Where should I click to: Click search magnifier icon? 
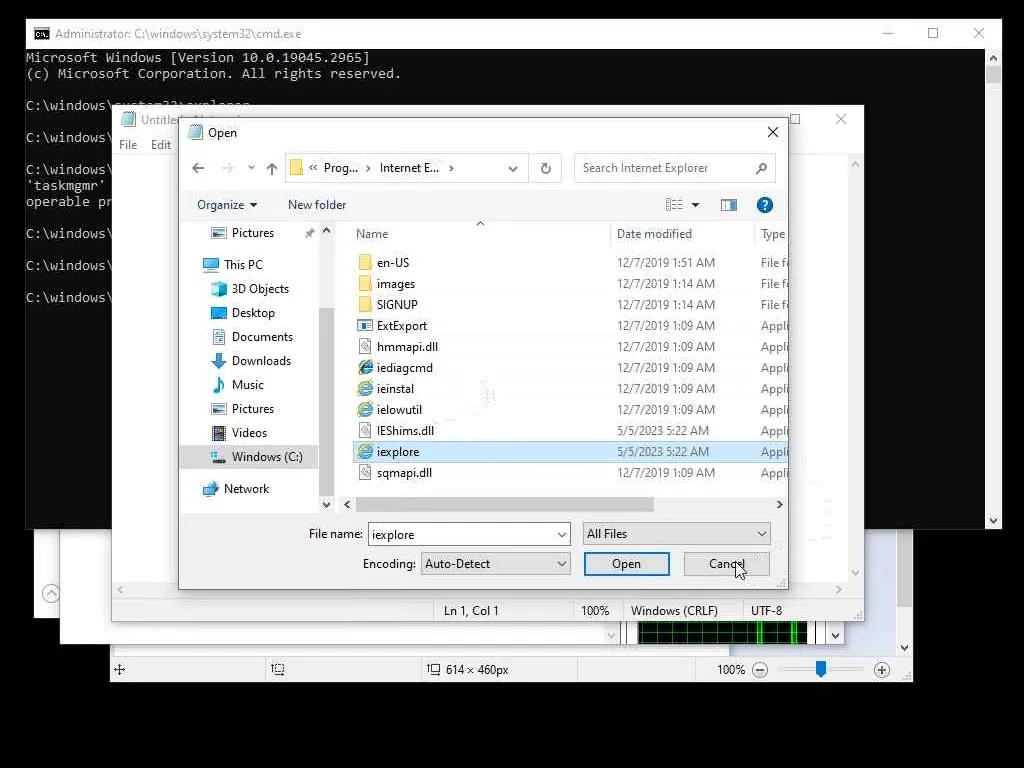761,168
